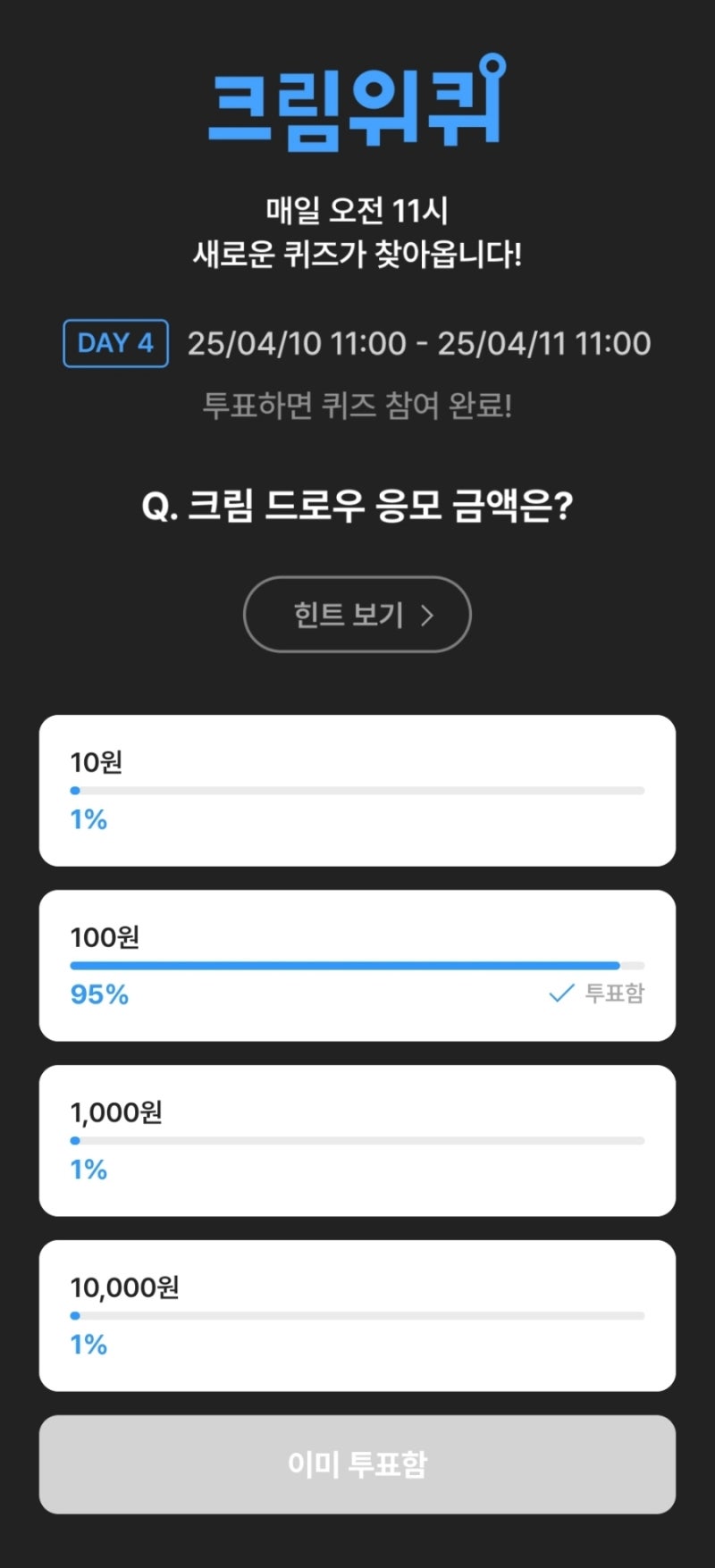Click the 1,000원 vote progress bar
Viewport: 715px width, 1568px height.
[x=357, y=1141]
